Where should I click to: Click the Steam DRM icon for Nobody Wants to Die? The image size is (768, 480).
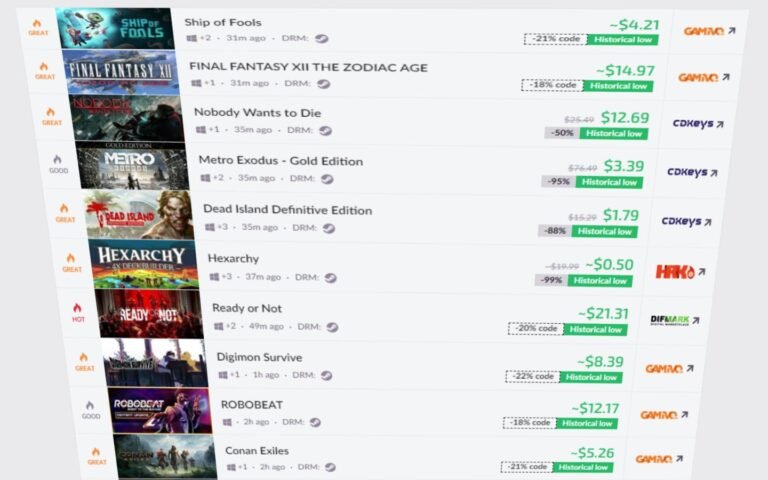click(x=326, y=131)
